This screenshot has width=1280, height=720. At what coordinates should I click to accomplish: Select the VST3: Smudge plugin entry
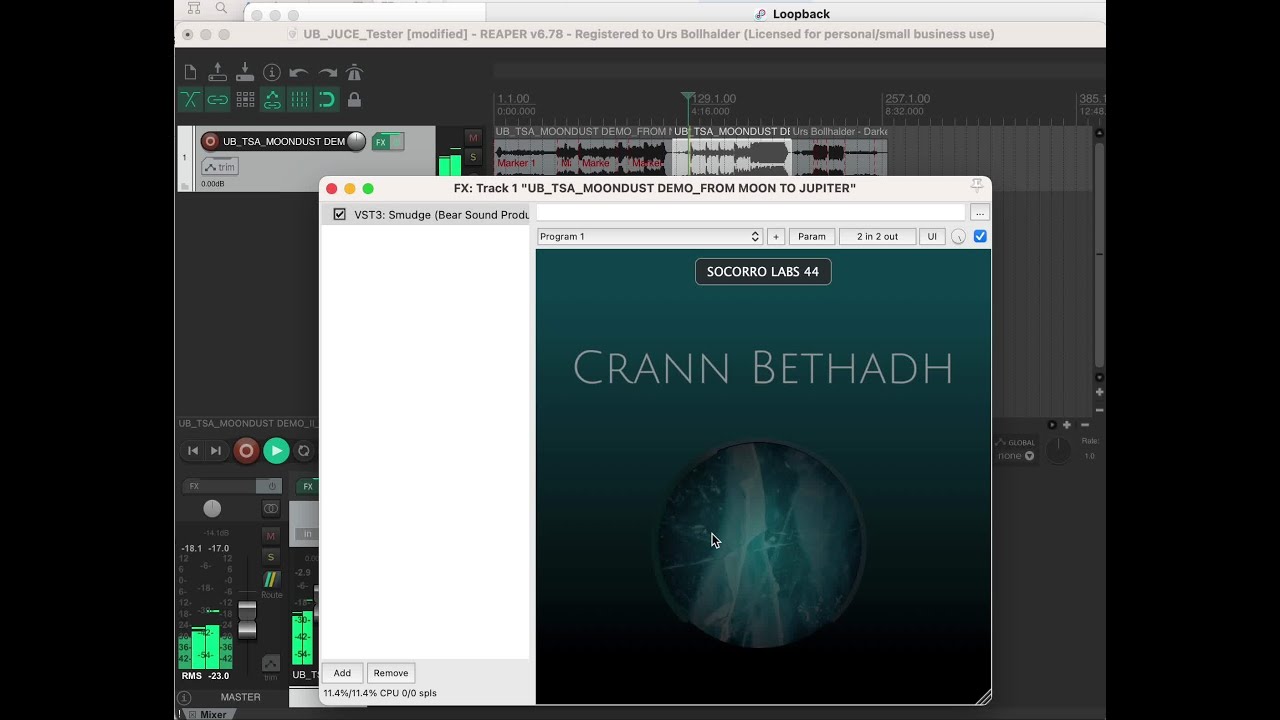click(x=441, y=214)
